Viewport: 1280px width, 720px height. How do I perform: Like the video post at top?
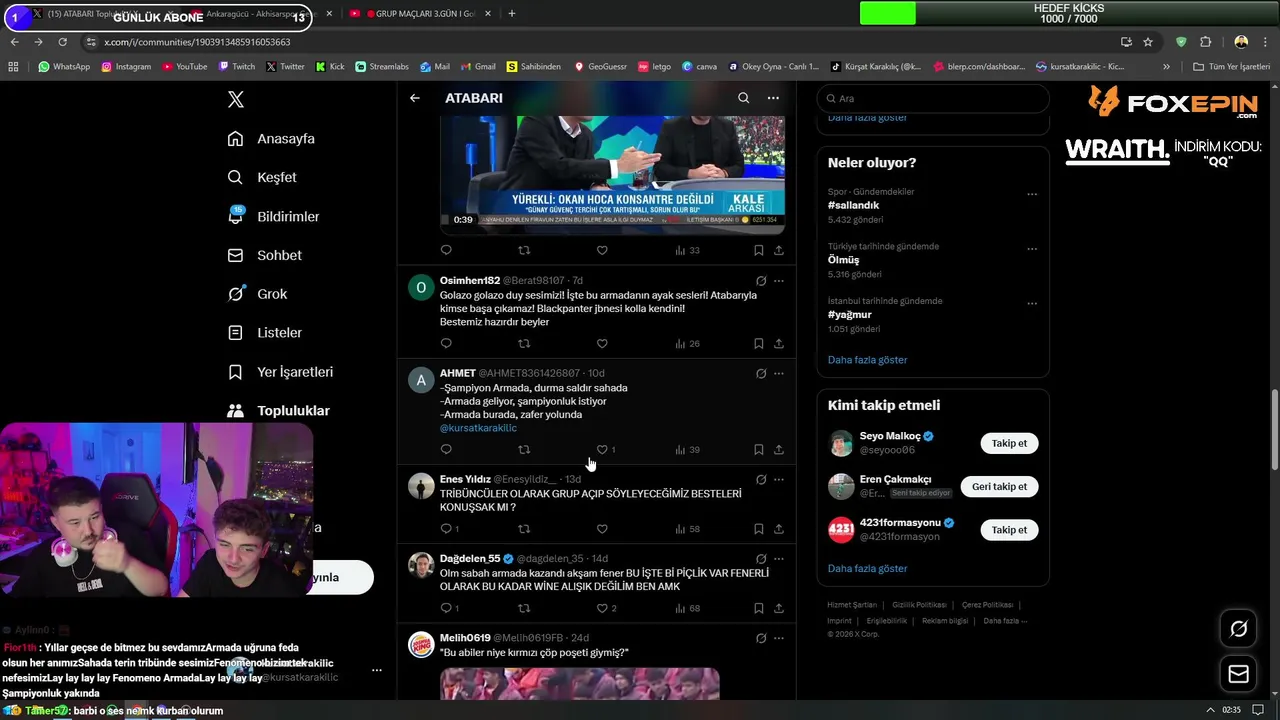pyautogui.click(x=602, y=250)
